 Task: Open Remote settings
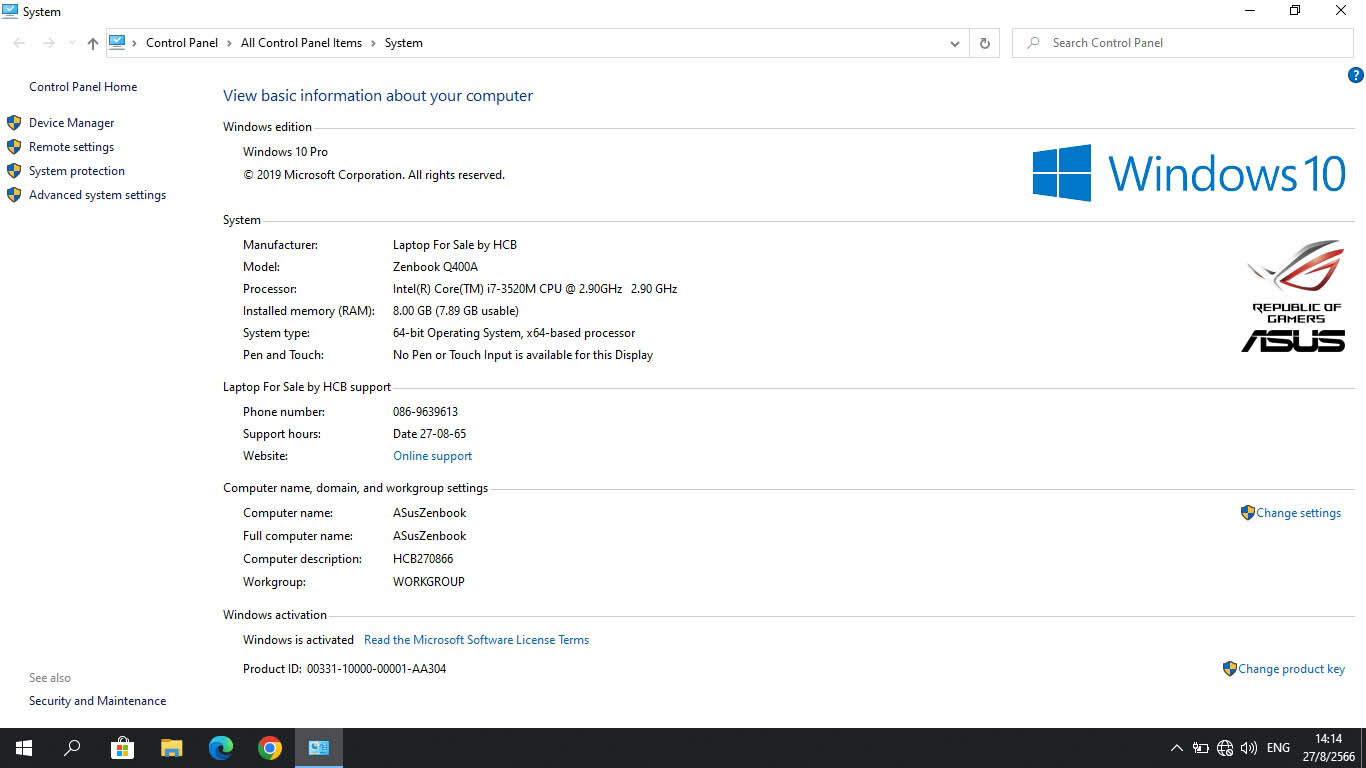[x=71, y=147]
